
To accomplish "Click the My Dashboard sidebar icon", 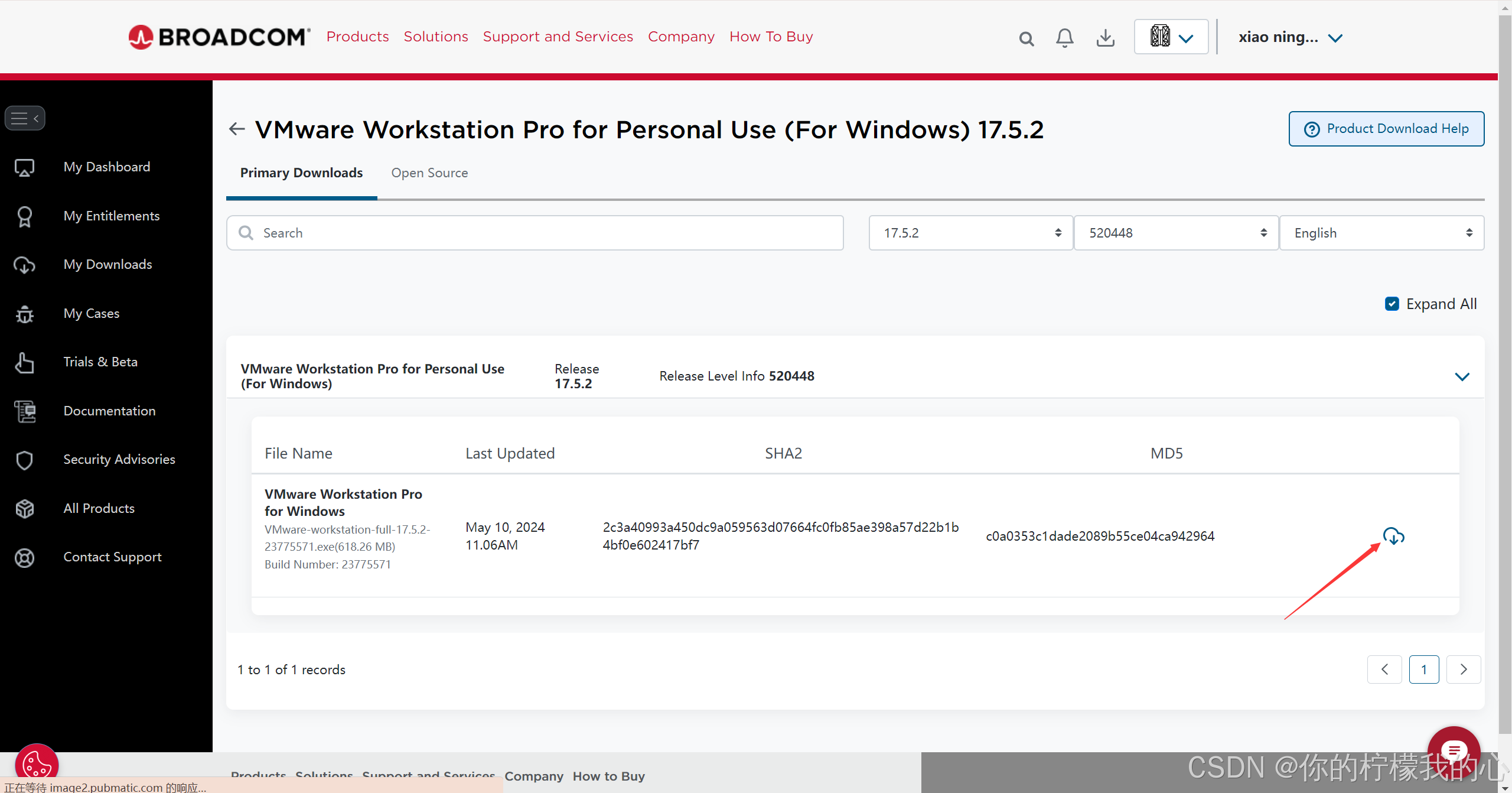I will pos(24,167).
